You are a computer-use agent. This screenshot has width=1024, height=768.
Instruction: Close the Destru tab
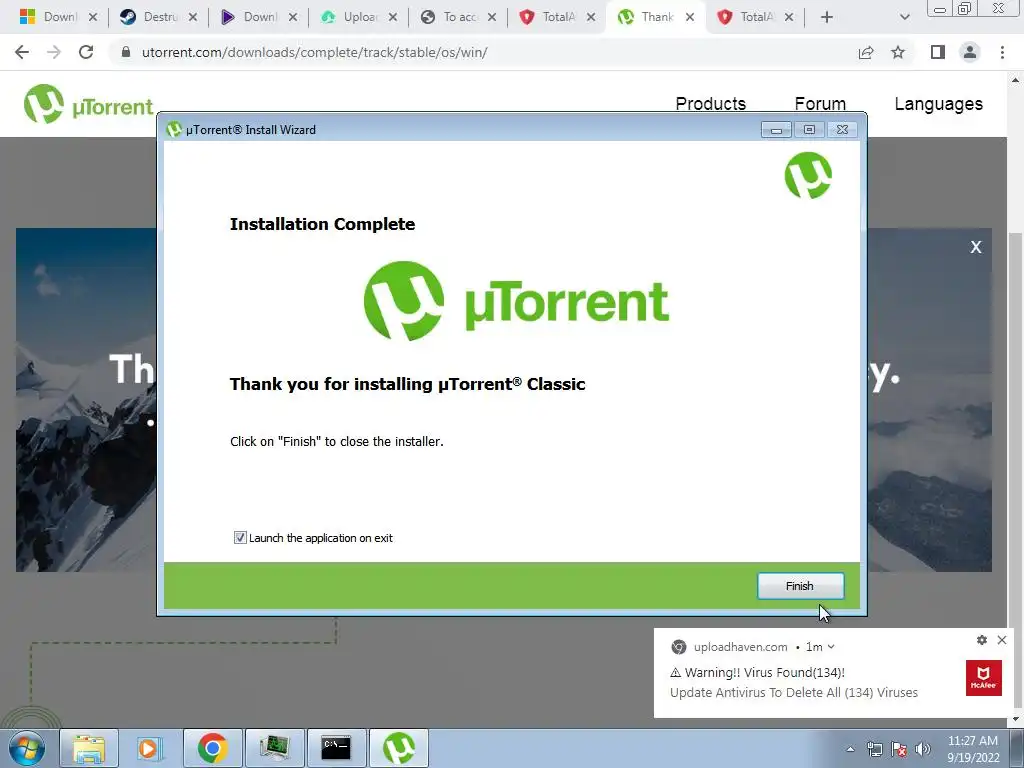[x=193, y=17]
